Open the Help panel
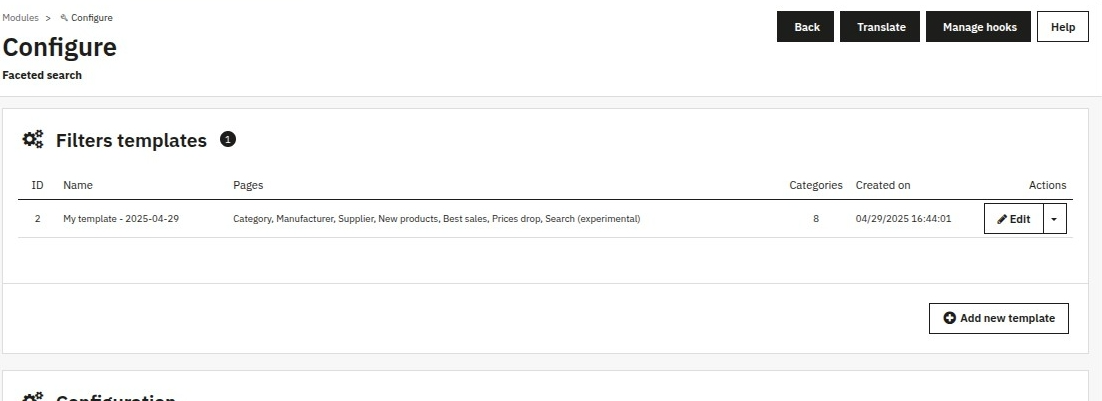Image resolution: width=1102 pixels, height=401 pixels. click(x=1063, y=27)
